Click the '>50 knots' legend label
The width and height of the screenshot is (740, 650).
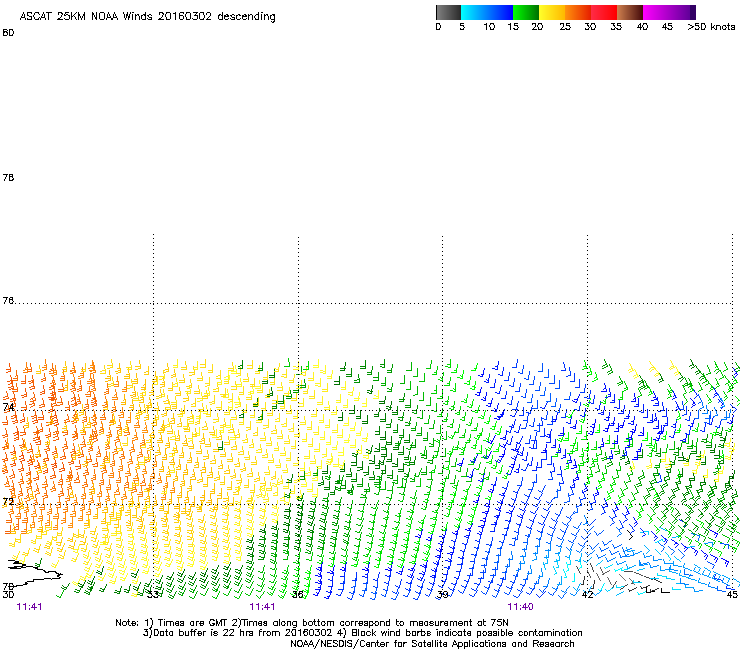click(711, 27)
